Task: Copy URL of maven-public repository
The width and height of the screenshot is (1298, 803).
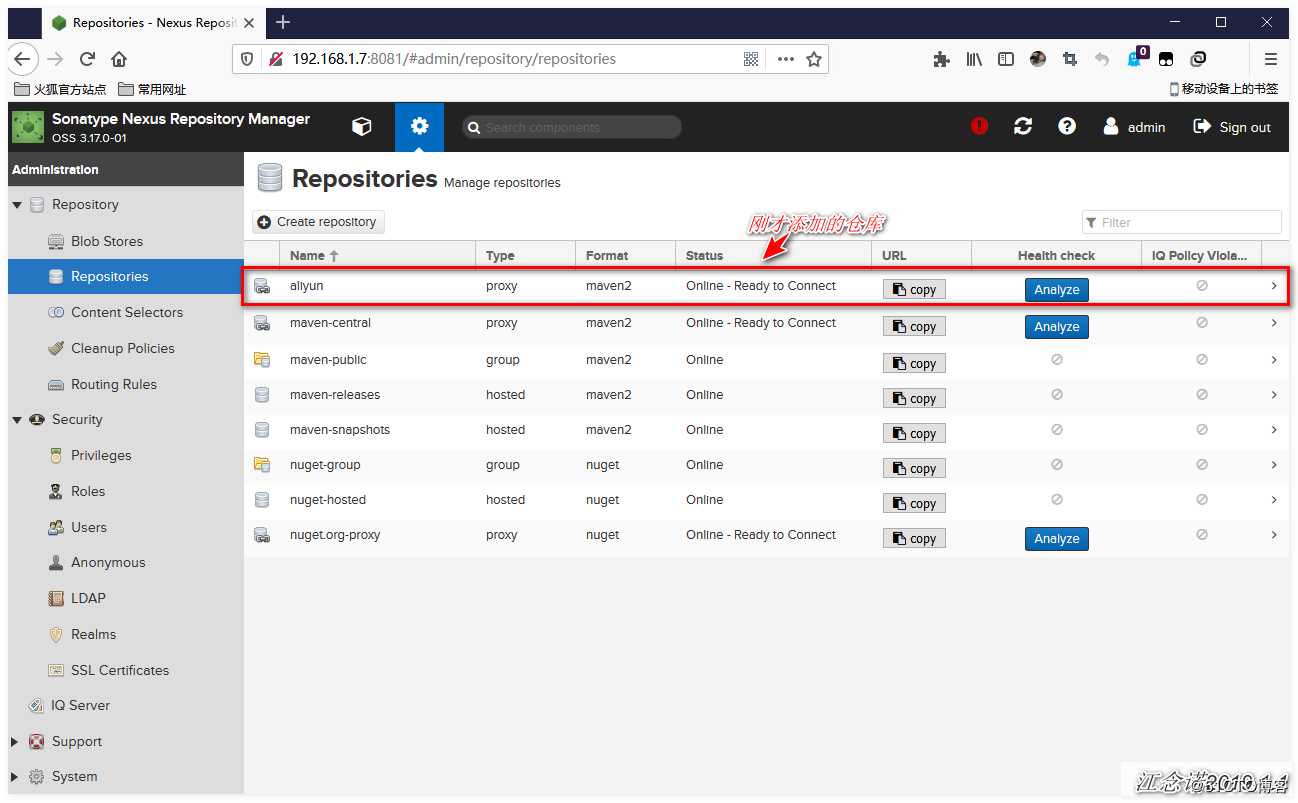Action: [914, 363]
